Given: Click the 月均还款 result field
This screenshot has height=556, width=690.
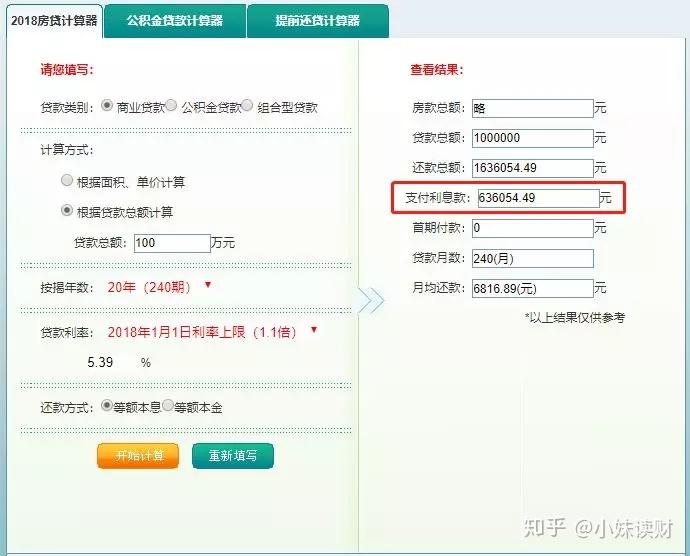Looking at the screenshot, I should [530, 288].
